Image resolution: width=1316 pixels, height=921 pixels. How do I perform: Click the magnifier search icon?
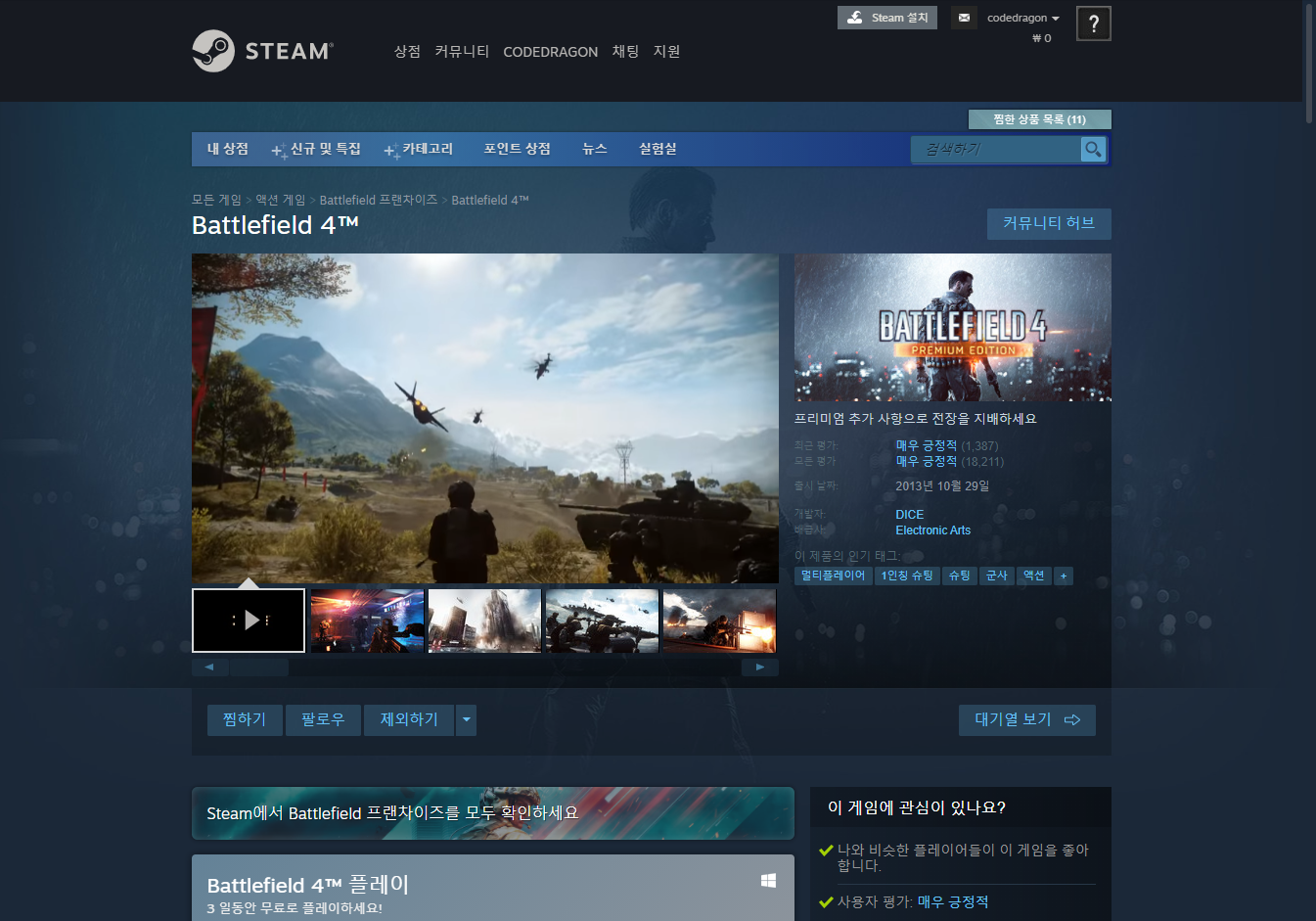(1093, 149)
